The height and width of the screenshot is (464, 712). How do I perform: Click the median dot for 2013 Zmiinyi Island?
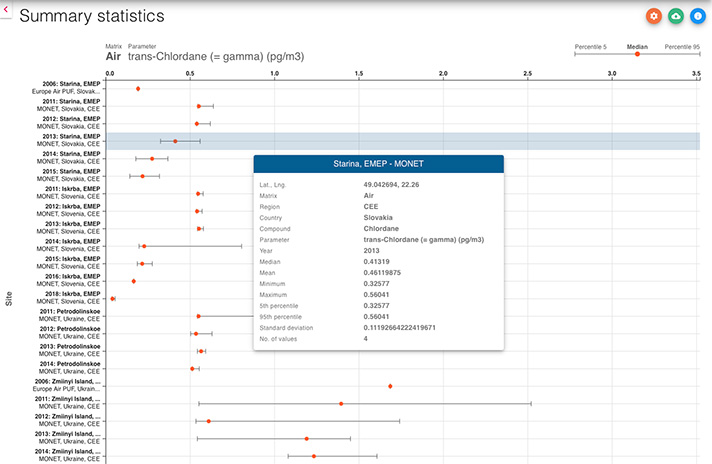click(x=307, y=439)
